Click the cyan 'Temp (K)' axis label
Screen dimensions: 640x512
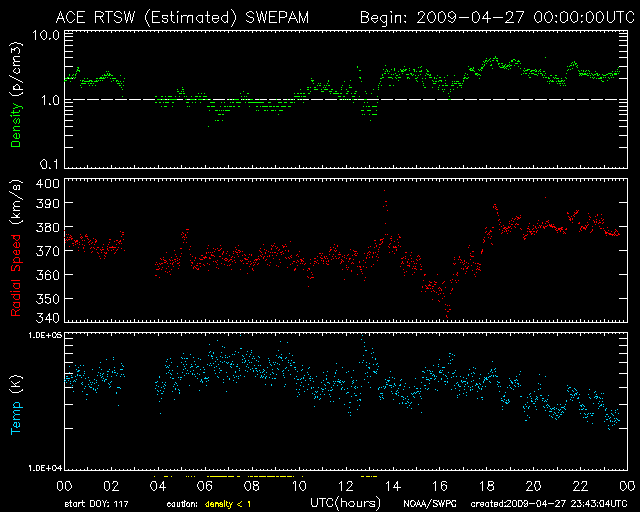tap(16, 405)
